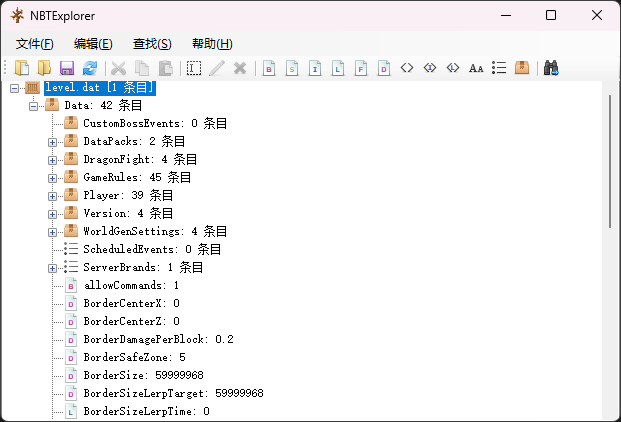Click the vertical scrollbar thumb
Image resolution: width=621 pixels, height=422 pixels.
610,161
